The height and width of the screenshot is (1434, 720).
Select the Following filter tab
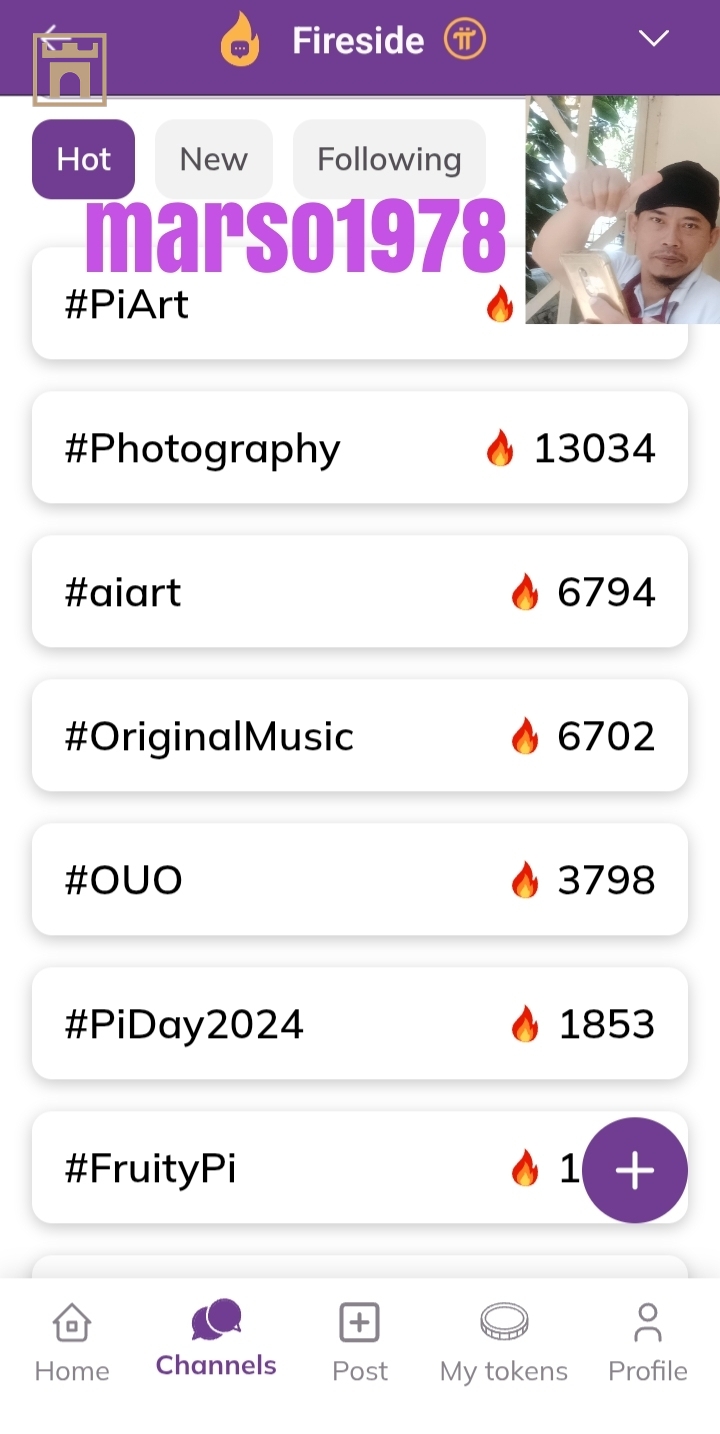coord(389,159)
